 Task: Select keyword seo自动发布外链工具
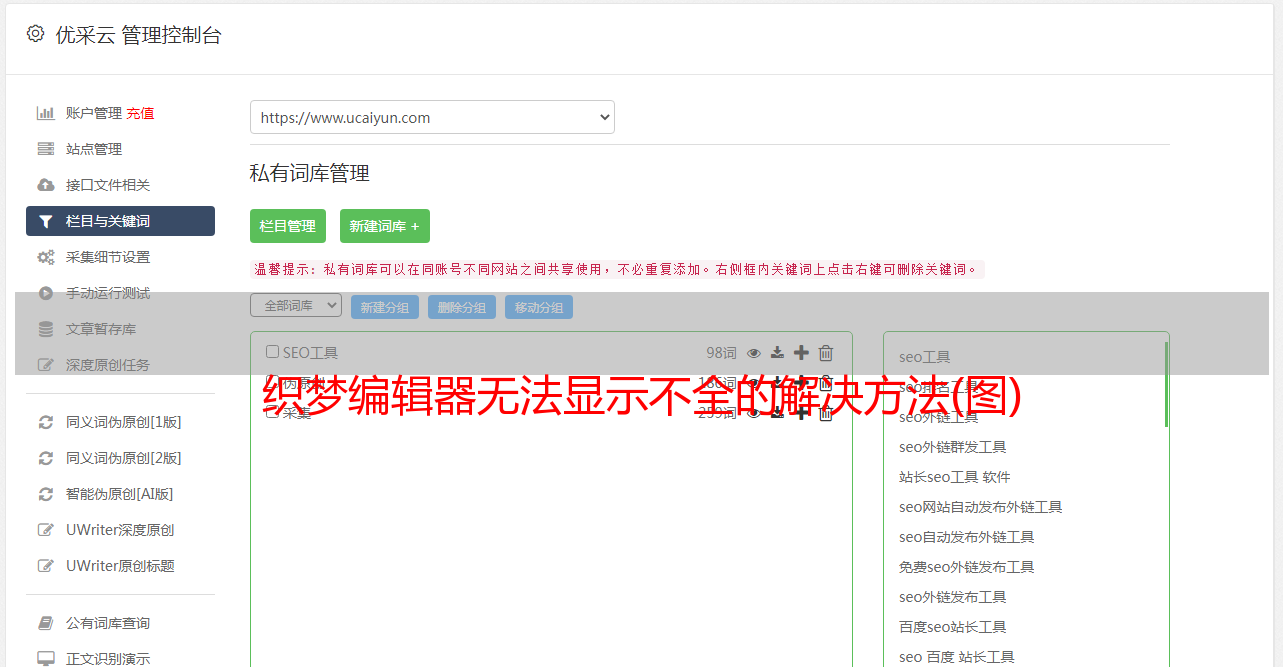coord(967,537)
